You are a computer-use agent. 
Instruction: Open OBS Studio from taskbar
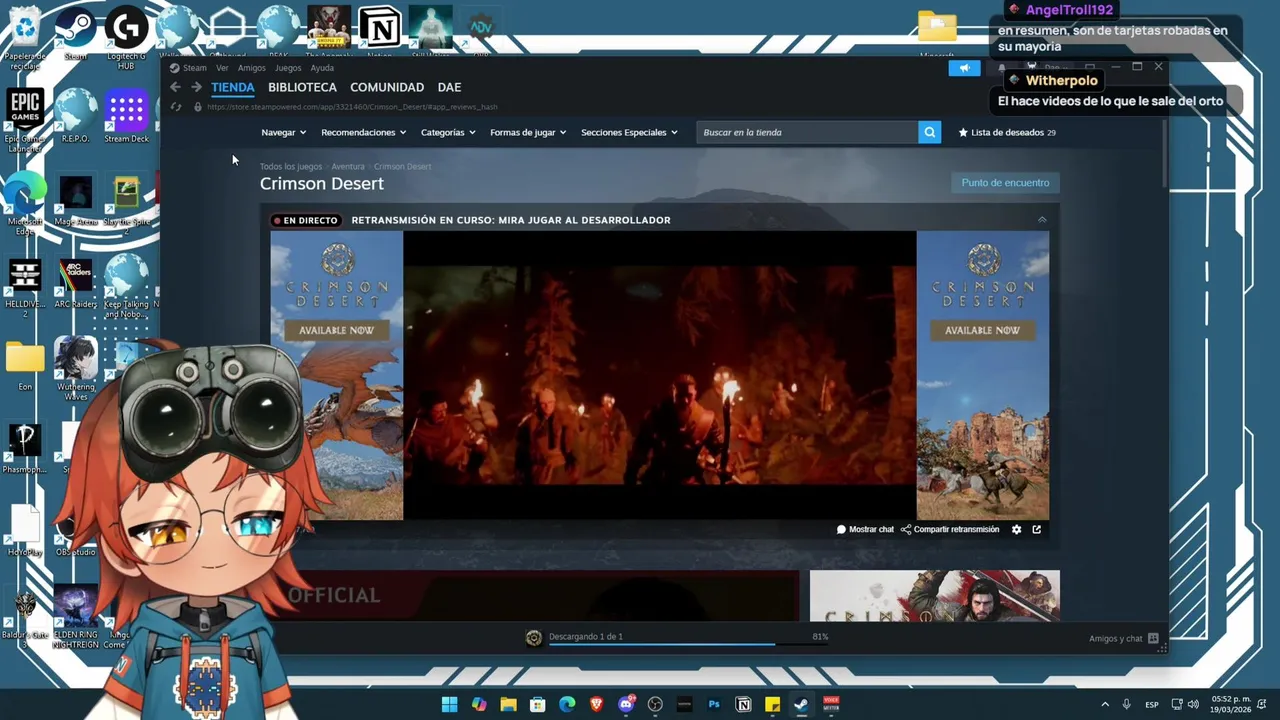[655, 704]
